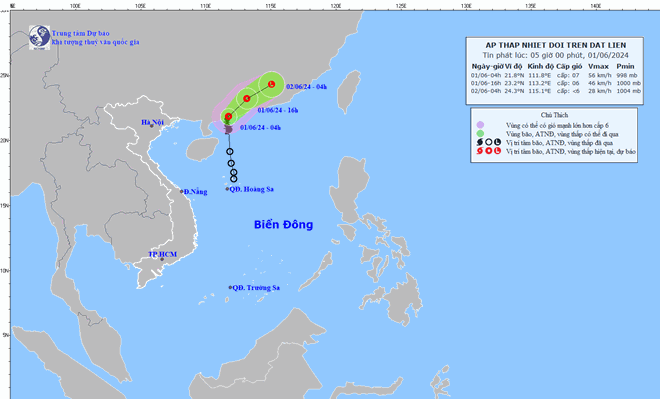Viewport: 660px width, 399px height.
Task: Click the green legend swatch for storm path
Action: click(x=480, y=134)
